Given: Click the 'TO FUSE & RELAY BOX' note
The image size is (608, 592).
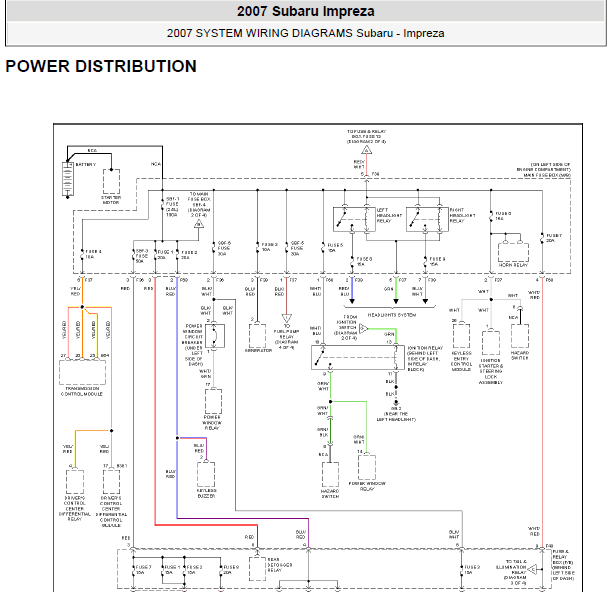Looking at the screenshot, I should point(366,137).
